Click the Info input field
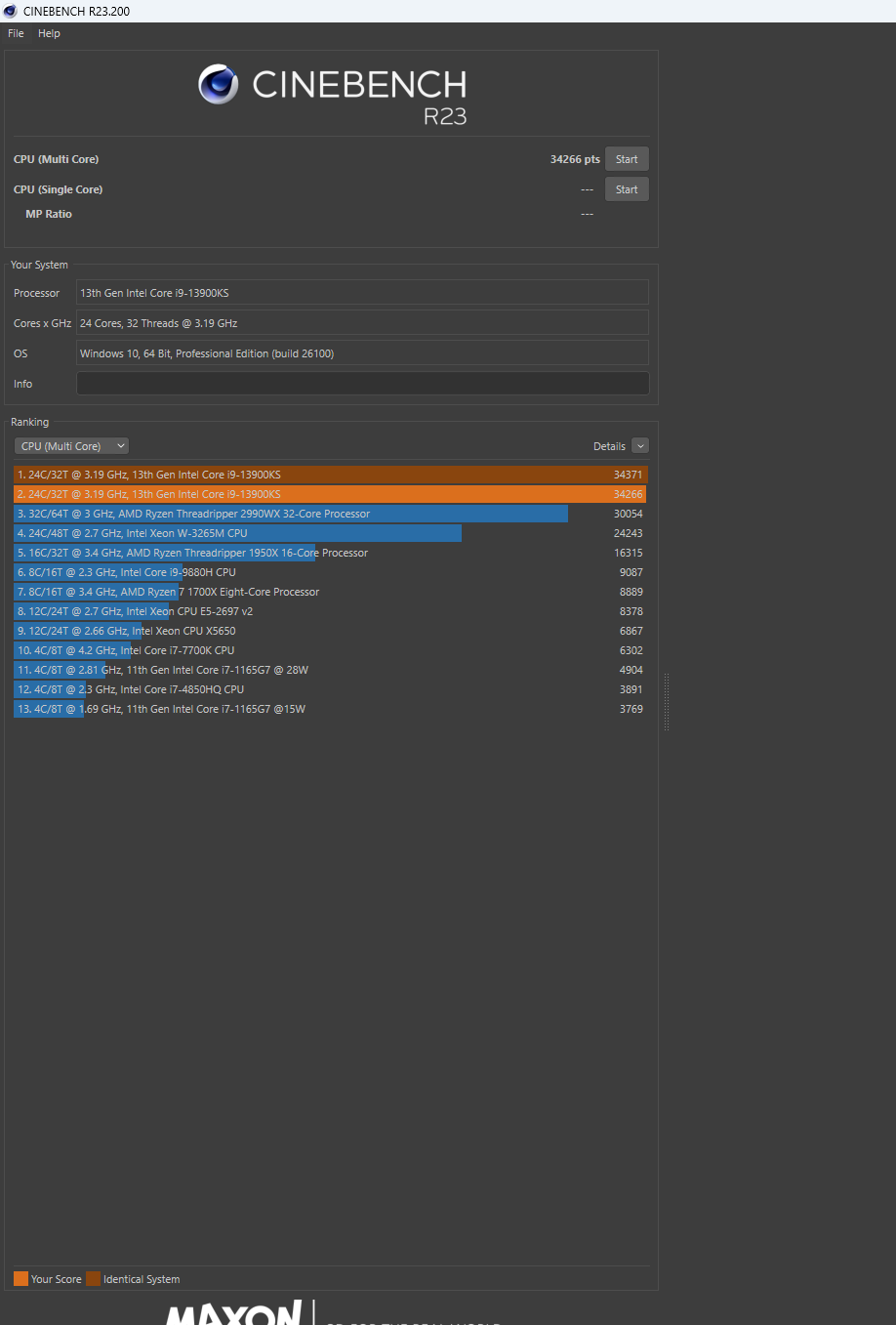896x1325 pixels. coord(362,384)
